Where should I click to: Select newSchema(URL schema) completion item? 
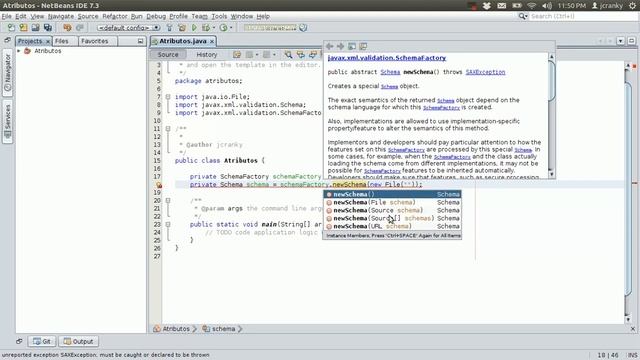click(x=392, y=226)
